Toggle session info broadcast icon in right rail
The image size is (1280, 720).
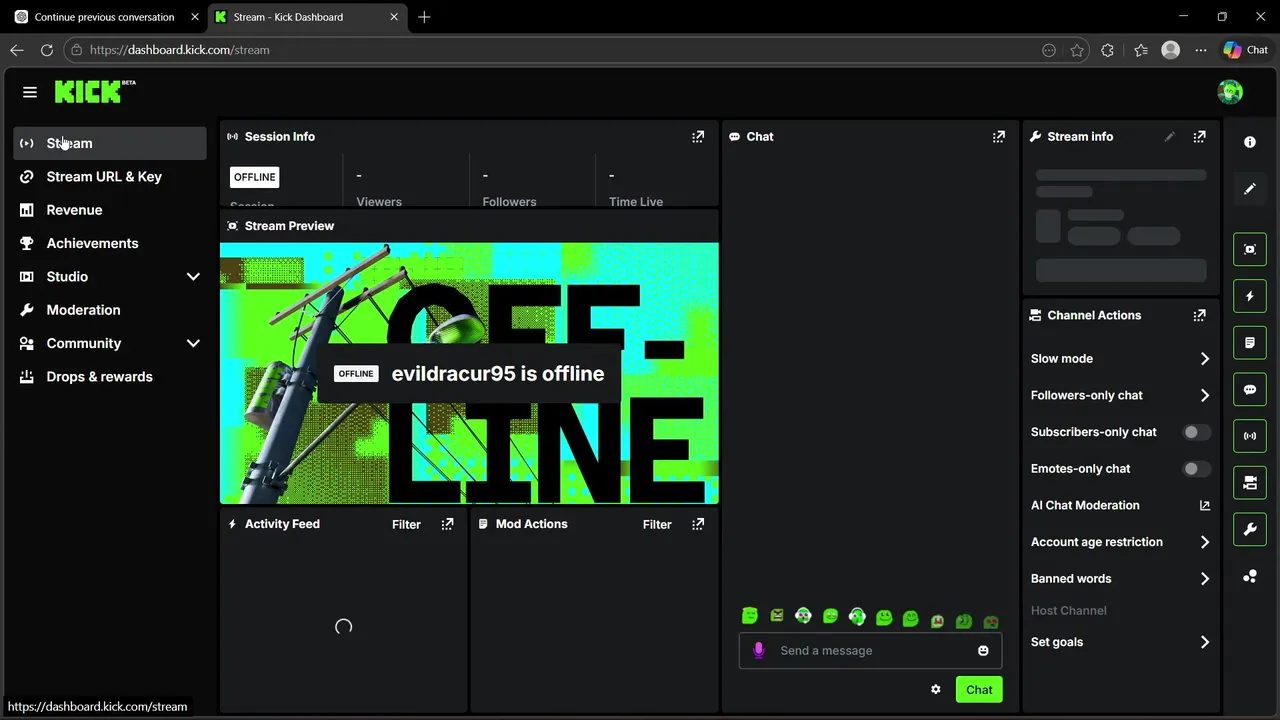pyautogui.click(x=1250, y=436)
